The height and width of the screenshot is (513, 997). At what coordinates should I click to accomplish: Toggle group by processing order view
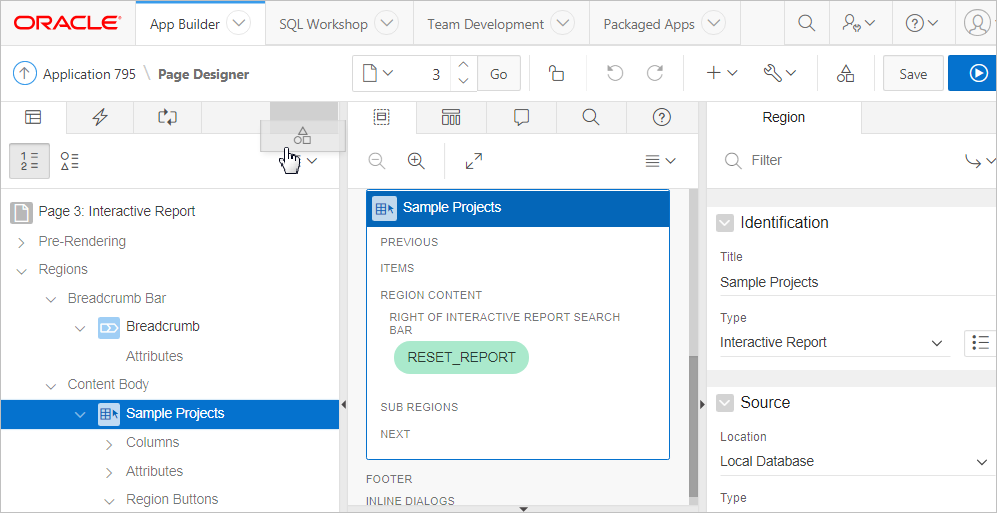29,161
